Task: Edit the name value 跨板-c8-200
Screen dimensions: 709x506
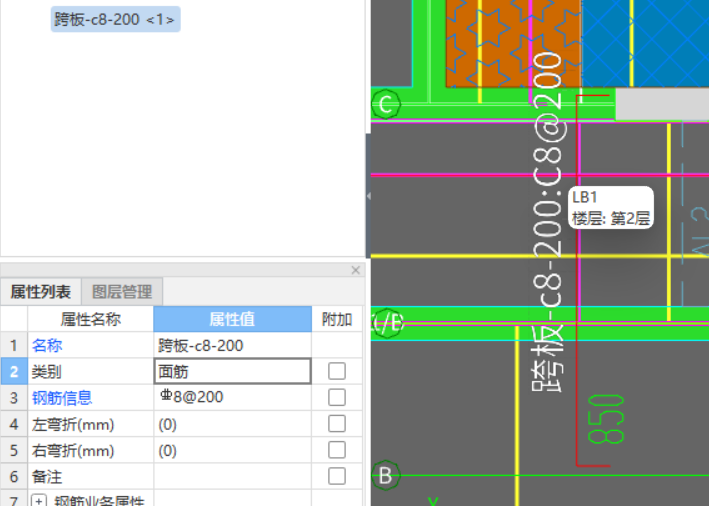Action: click(232, 345)
